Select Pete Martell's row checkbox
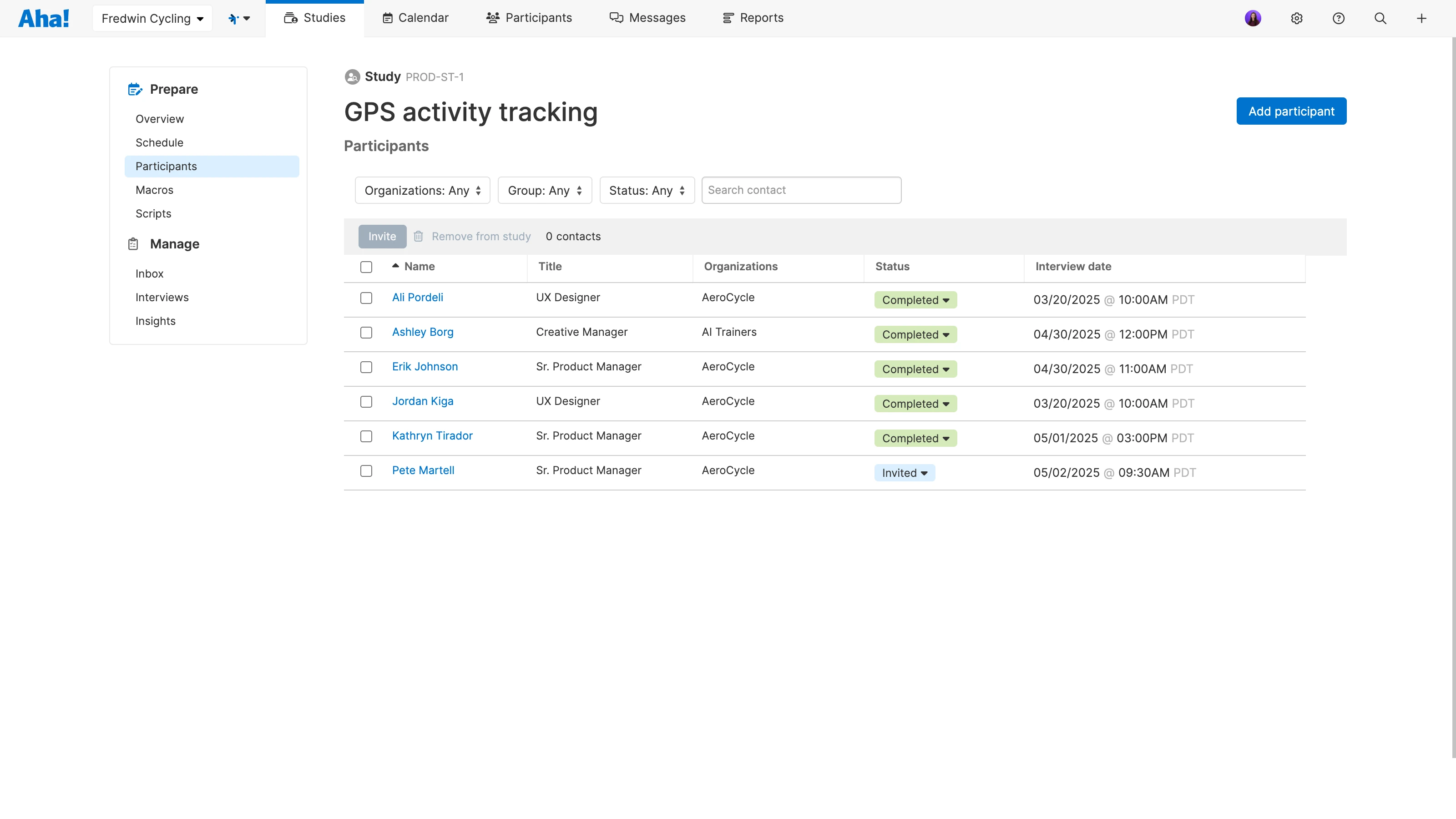 [366, 471]
